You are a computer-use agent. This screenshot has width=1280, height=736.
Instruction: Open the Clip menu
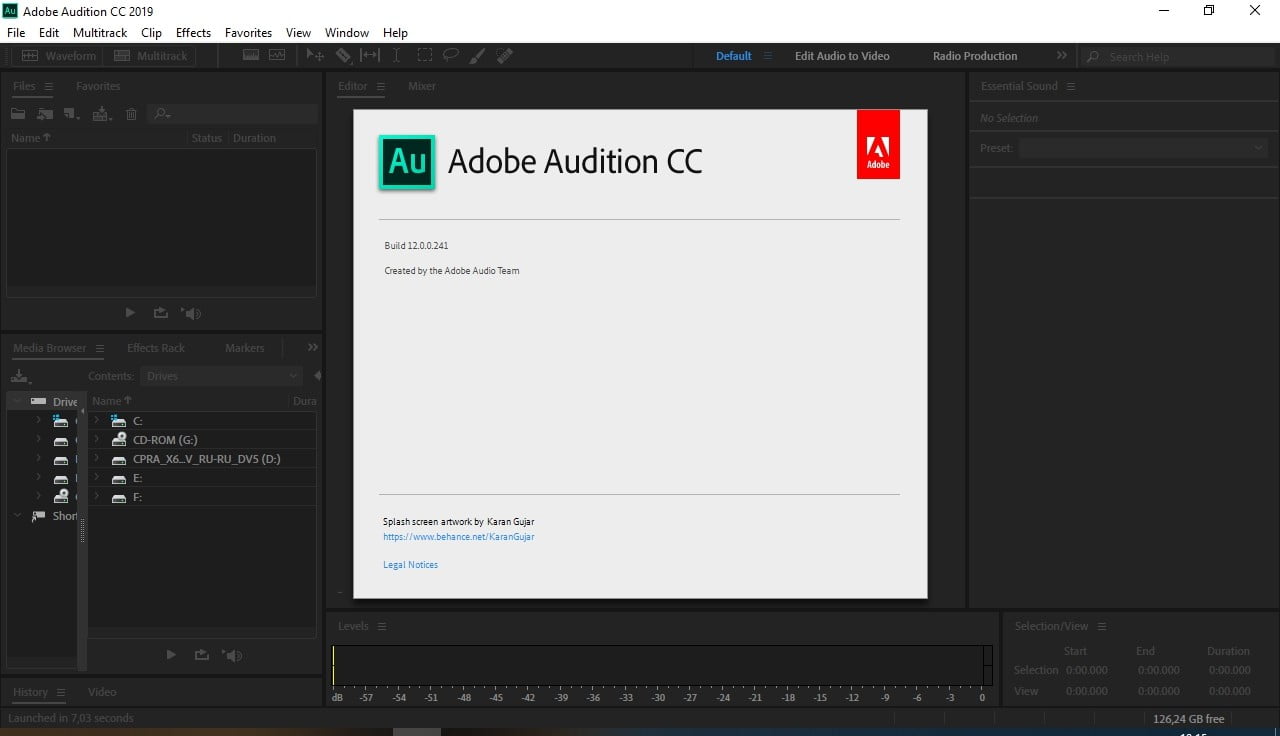(151, 33)
